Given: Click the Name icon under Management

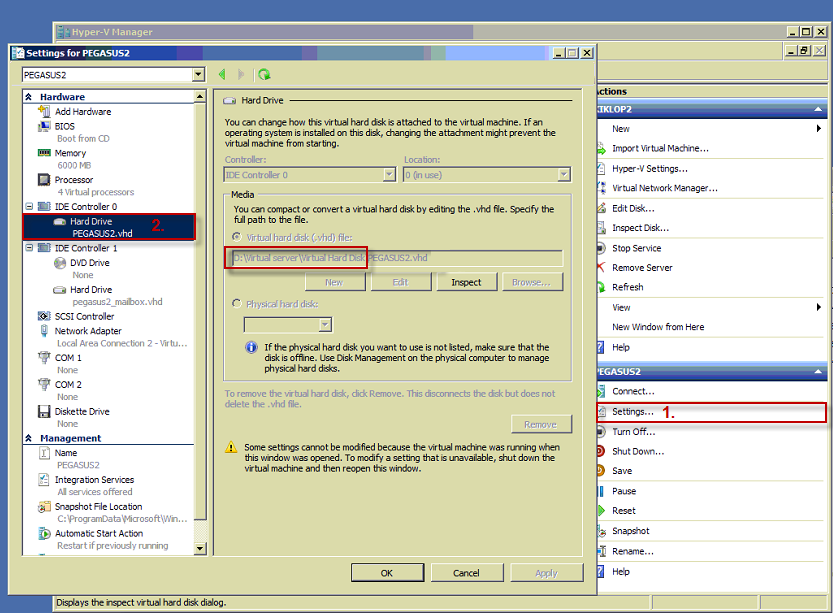Looking at the screenshot, I should click(44, 453).
